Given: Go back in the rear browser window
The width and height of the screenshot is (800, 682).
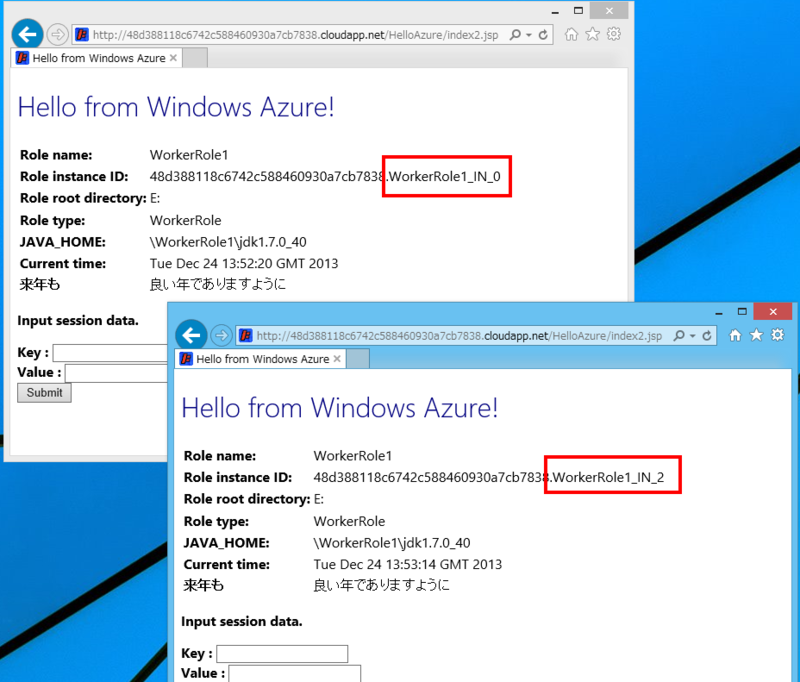Looking at the screenshot, I should coord(28,35).
